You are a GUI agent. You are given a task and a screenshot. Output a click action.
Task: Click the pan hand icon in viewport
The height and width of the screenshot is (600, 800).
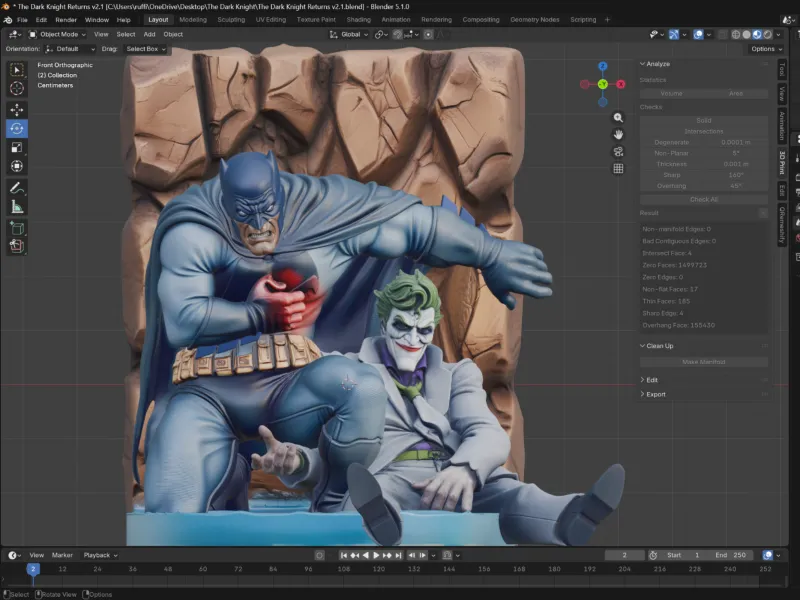(618, 135)
